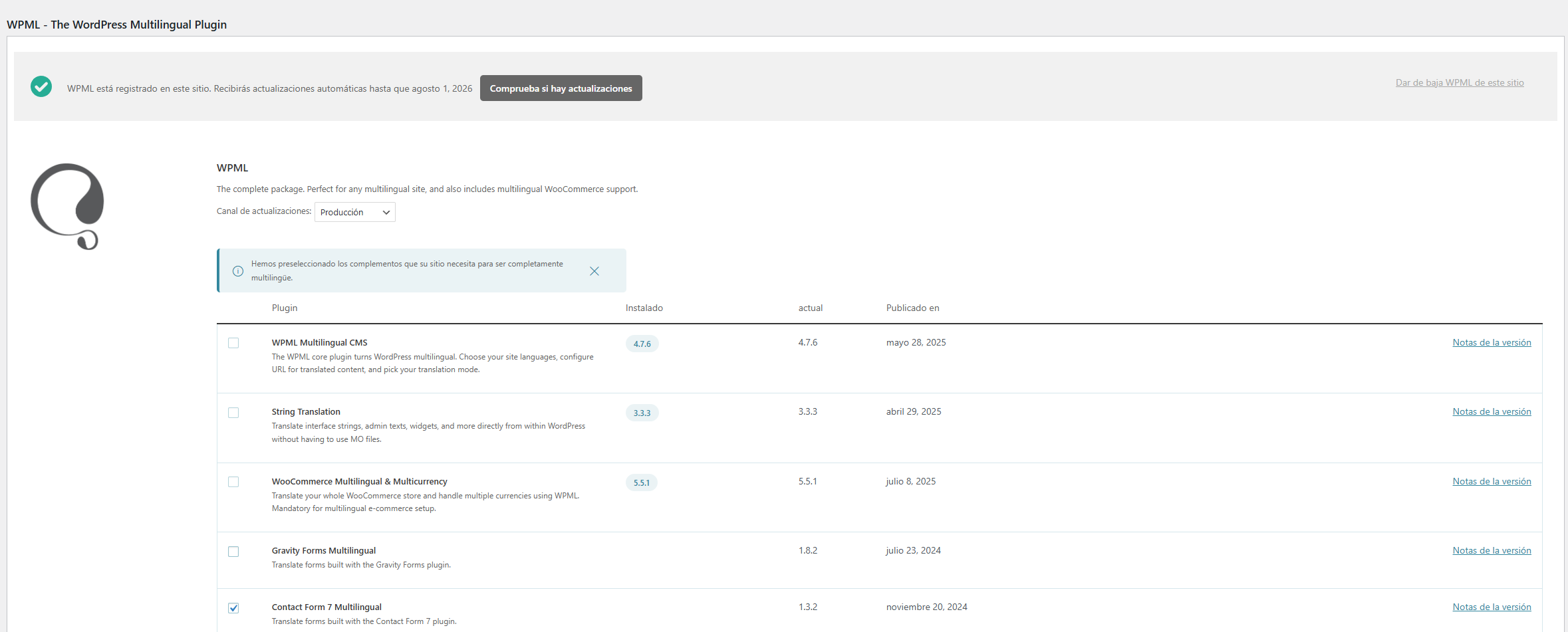View WooCommerce Multilingual version notes link
1568x632 pixels.
1492,481
